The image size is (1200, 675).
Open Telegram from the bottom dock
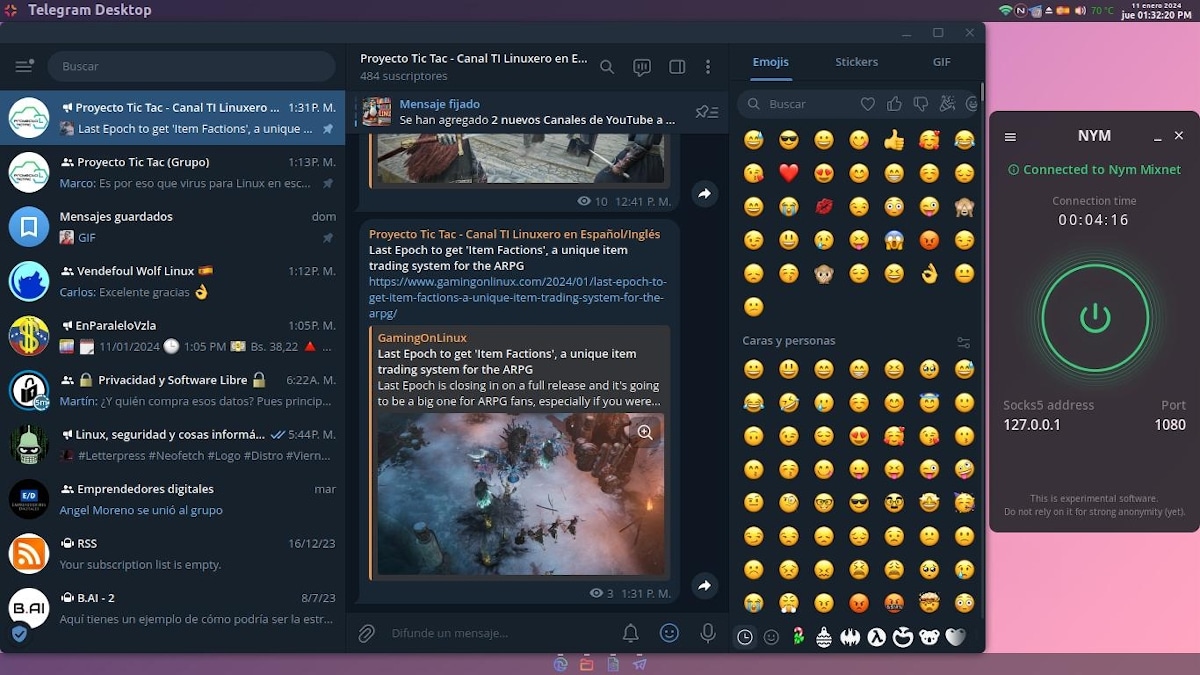(x=640, y=664)
